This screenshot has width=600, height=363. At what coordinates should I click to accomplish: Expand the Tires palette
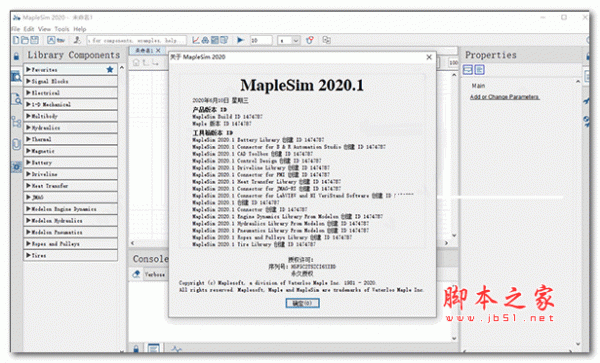coord(70,256)
